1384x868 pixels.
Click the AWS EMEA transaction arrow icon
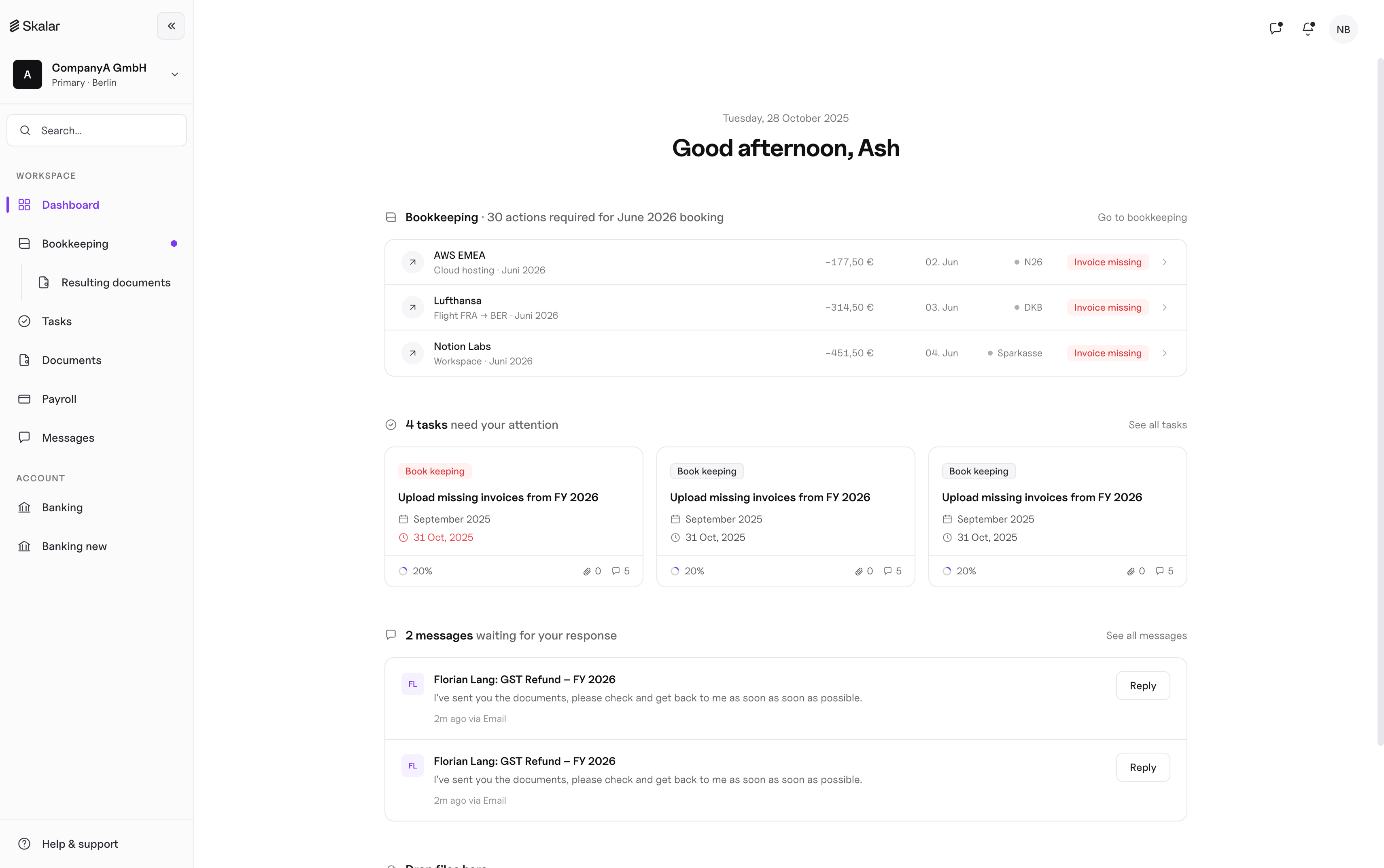[x=412, y=263]
